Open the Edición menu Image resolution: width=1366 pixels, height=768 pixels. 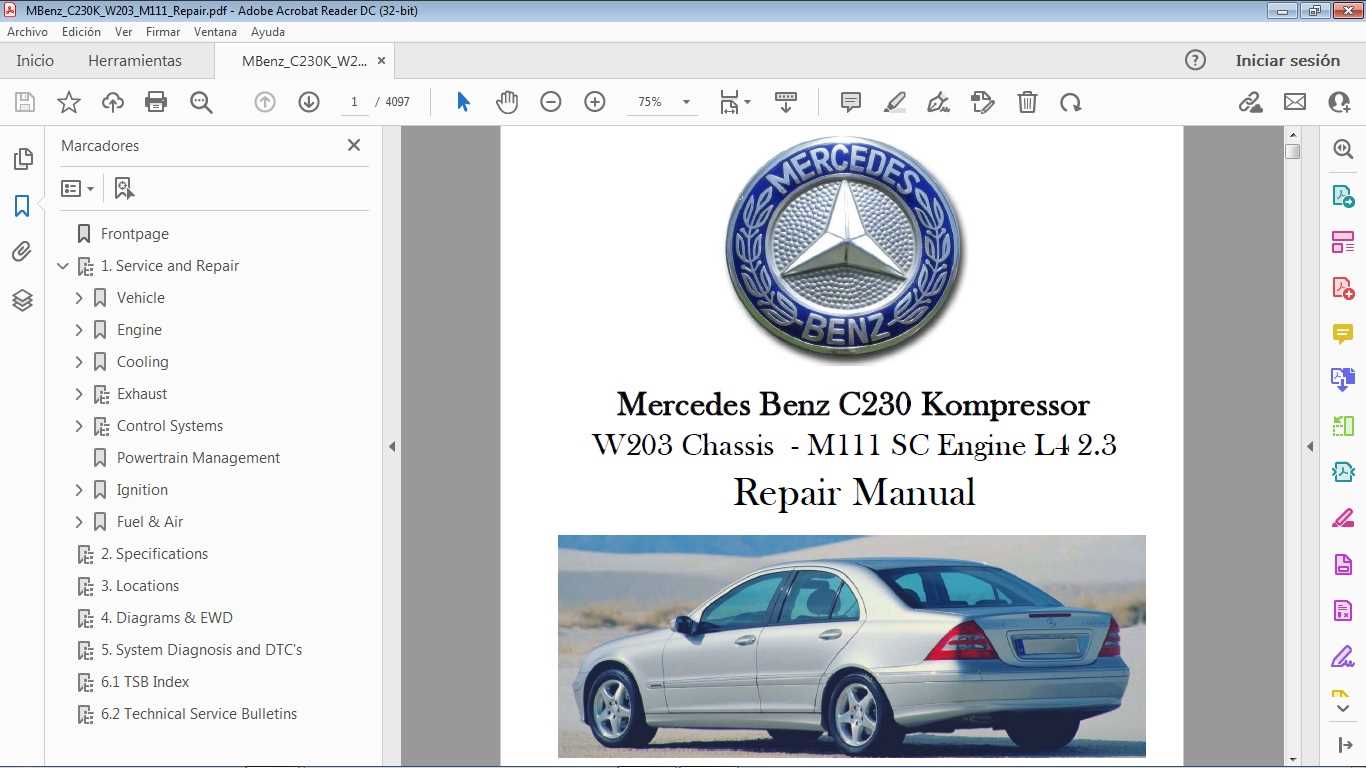tap(81, 32)
